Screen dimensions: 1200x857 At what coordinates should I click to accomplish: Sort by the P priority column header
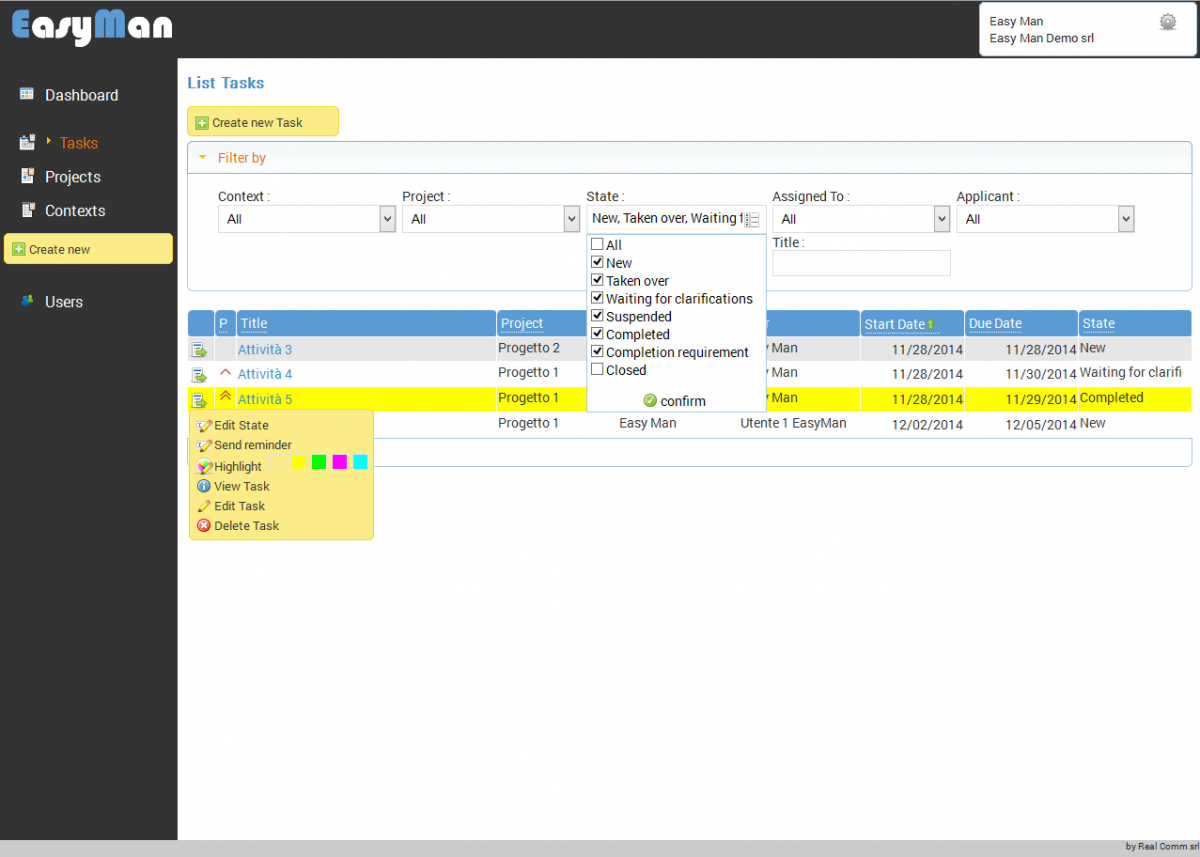point(223,323)
